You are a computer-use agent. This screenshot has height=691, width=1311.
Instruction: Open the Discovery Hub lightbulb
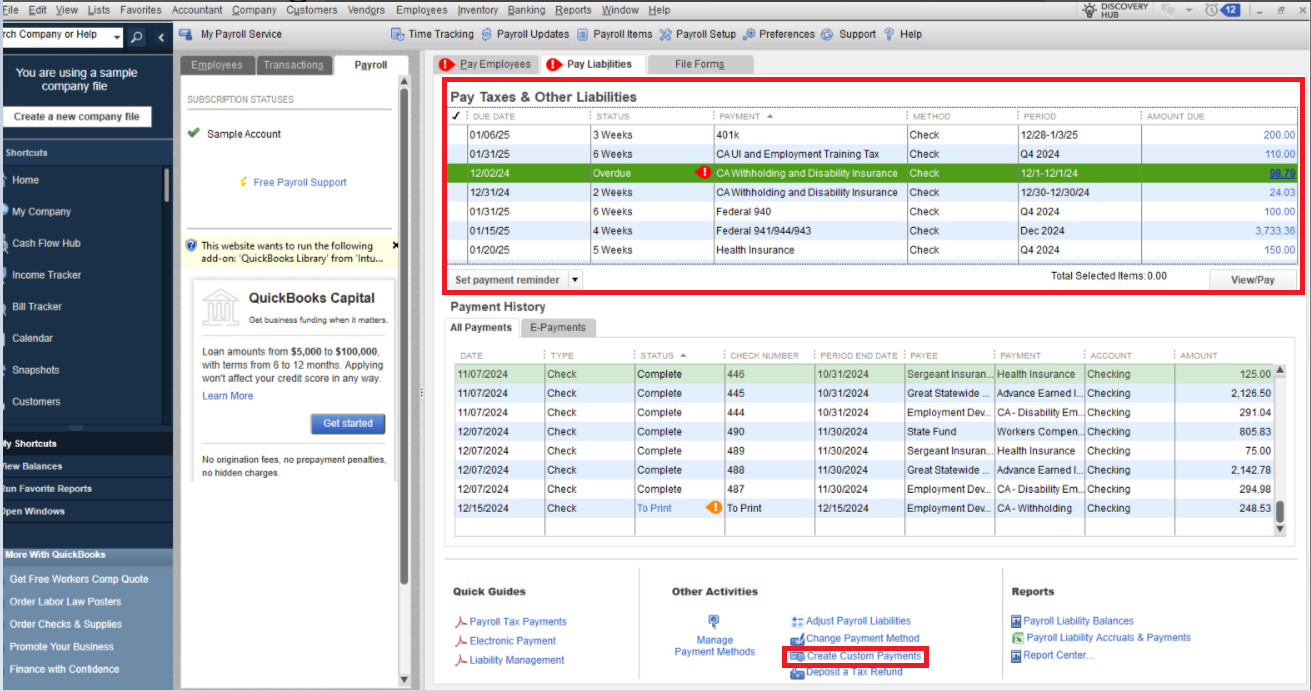1089,10
